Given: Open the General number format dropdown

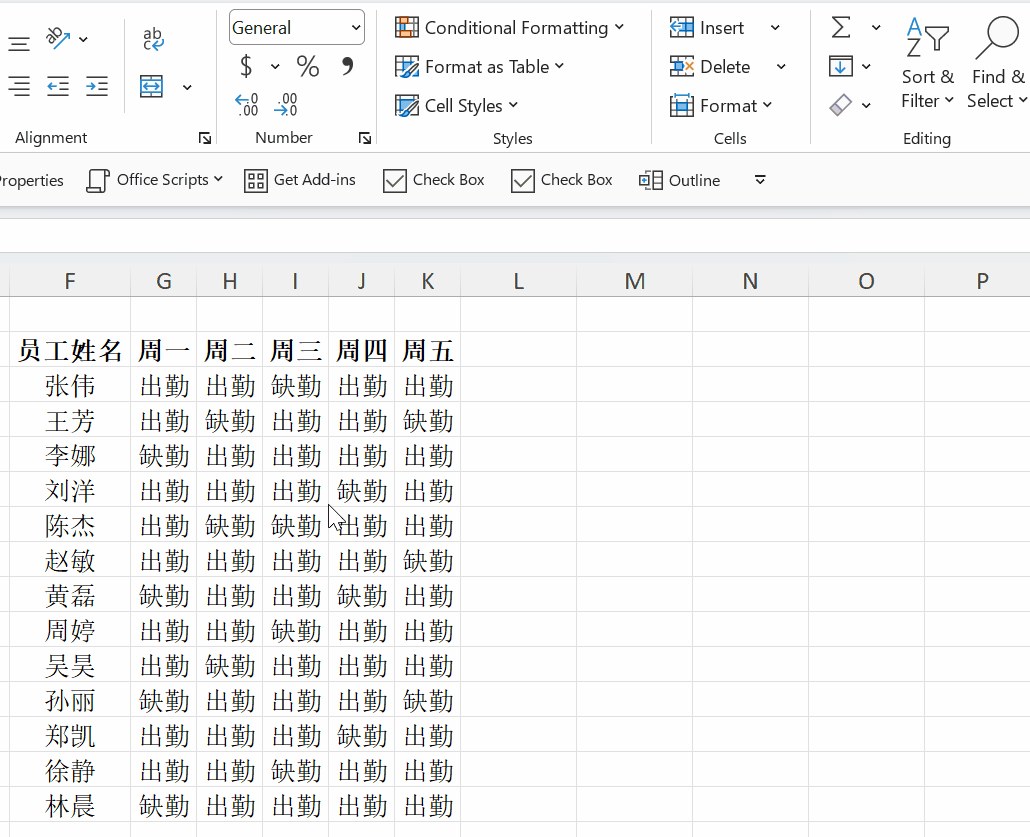Looking at the screenshot, I should click(x=356, y=28).
